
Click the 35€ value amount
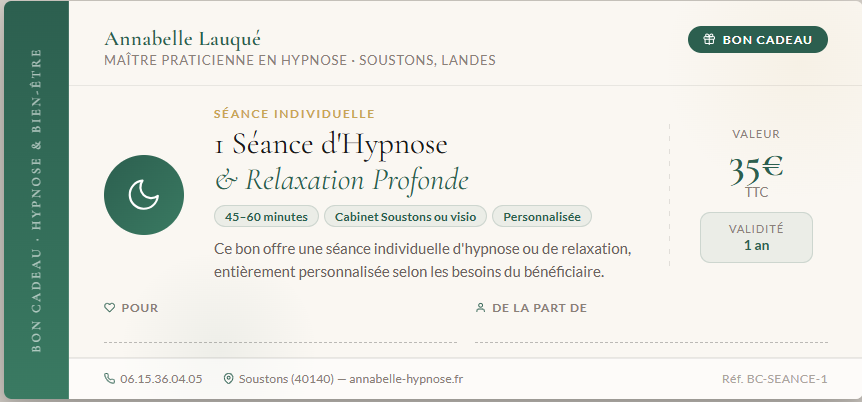(756, 166)
